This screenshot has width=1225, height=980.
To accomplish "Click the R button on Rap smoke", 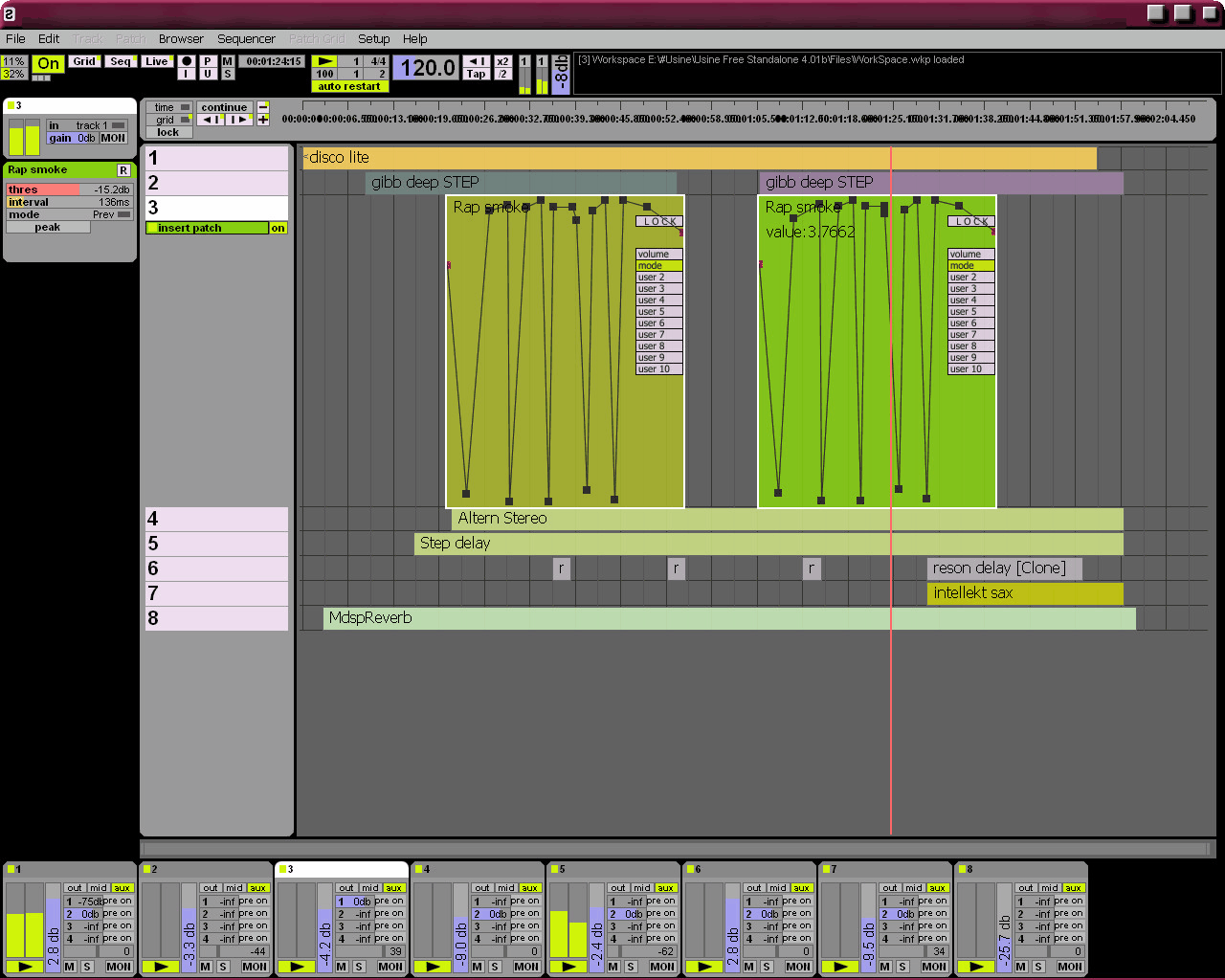I will coord(123,170).
